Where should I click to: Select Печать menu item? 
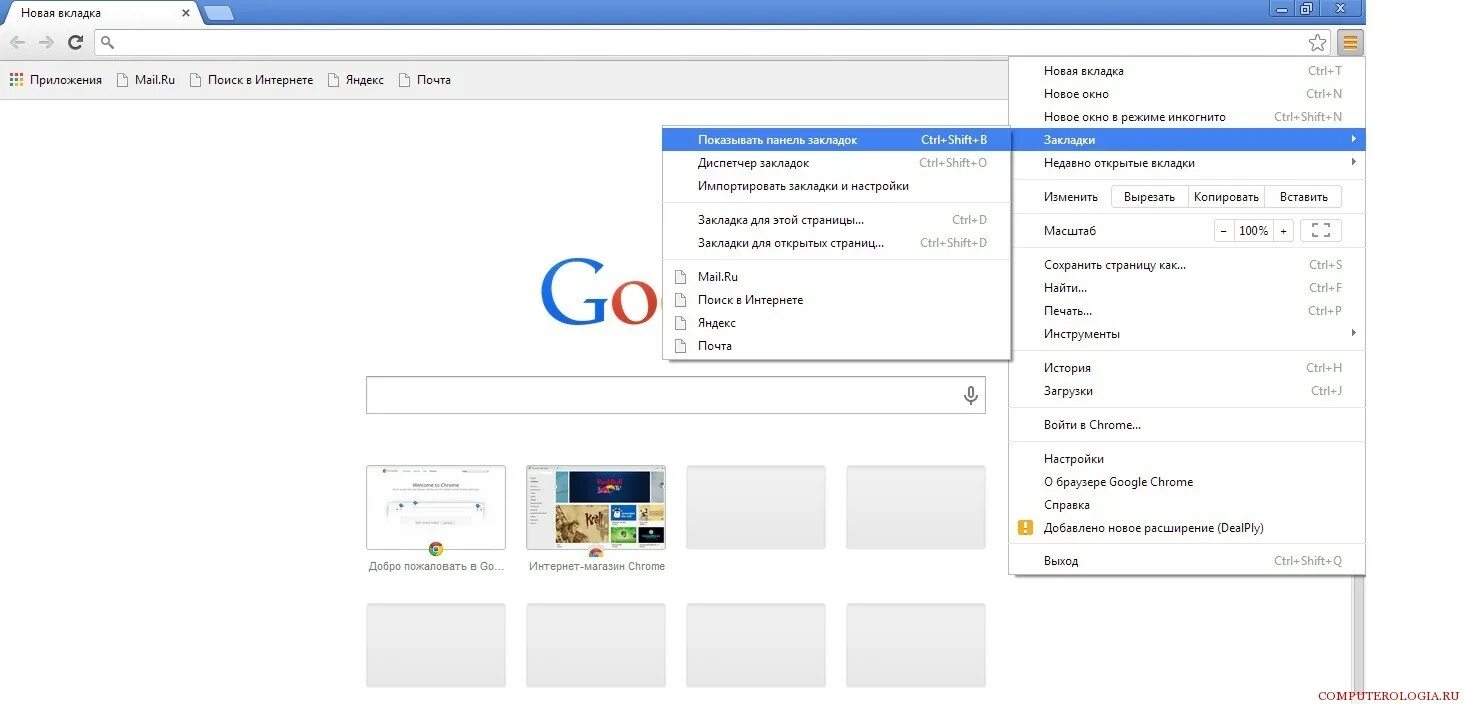tap(1187, 311)
